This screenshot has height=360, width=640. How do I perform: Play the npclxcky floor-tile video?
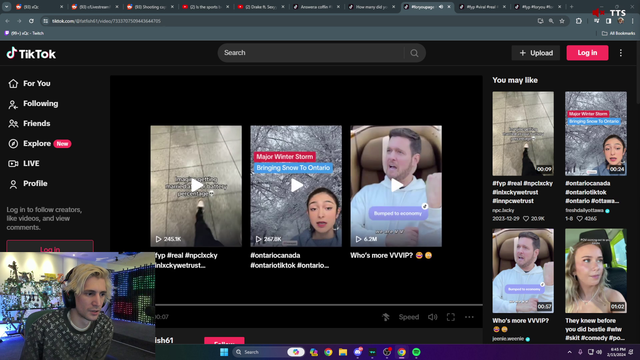coord(196,186)
